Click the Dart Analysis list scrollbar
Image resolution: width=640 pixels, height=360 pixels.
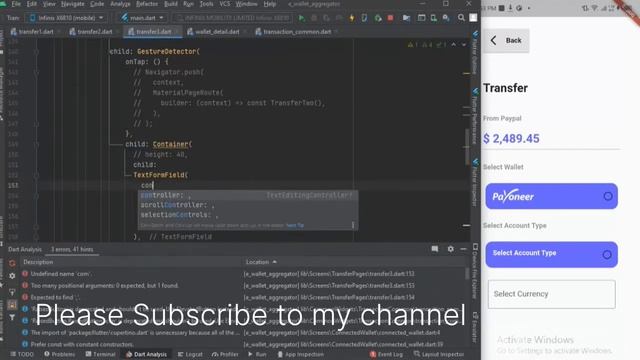coord(467,273)
